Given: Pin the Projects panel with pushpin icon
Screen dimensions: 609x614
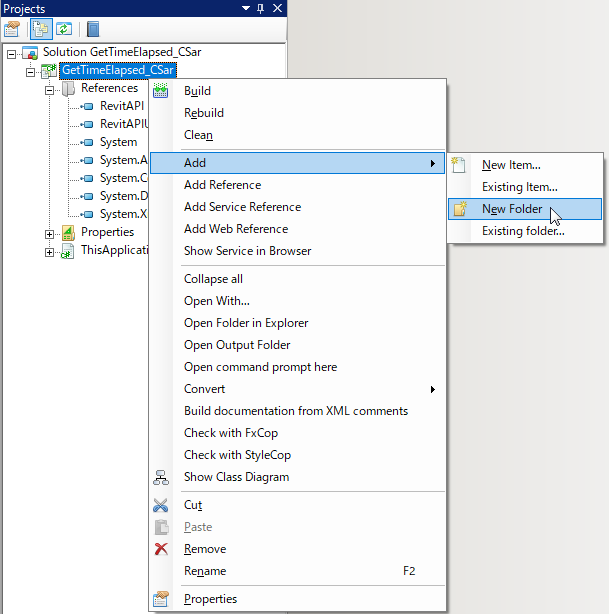Looking at the screenshot, I should pos(260,8).
